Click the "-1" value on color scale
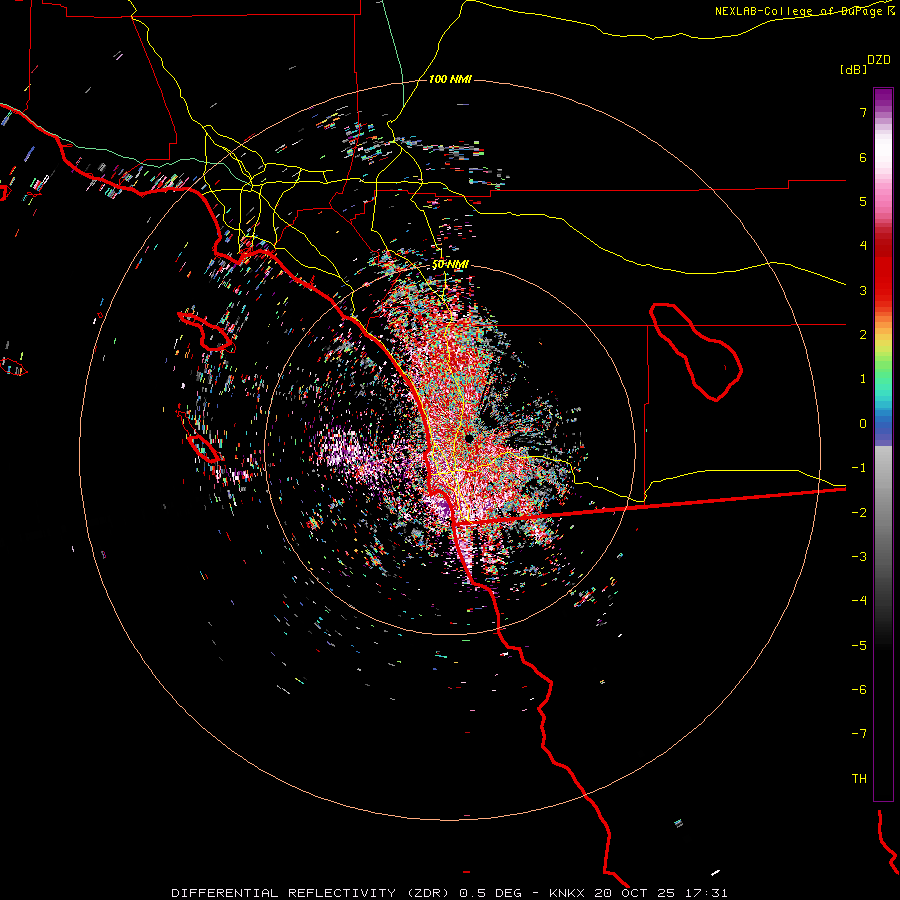The width and height of the screenshot is (900, 900). point(859,468)
